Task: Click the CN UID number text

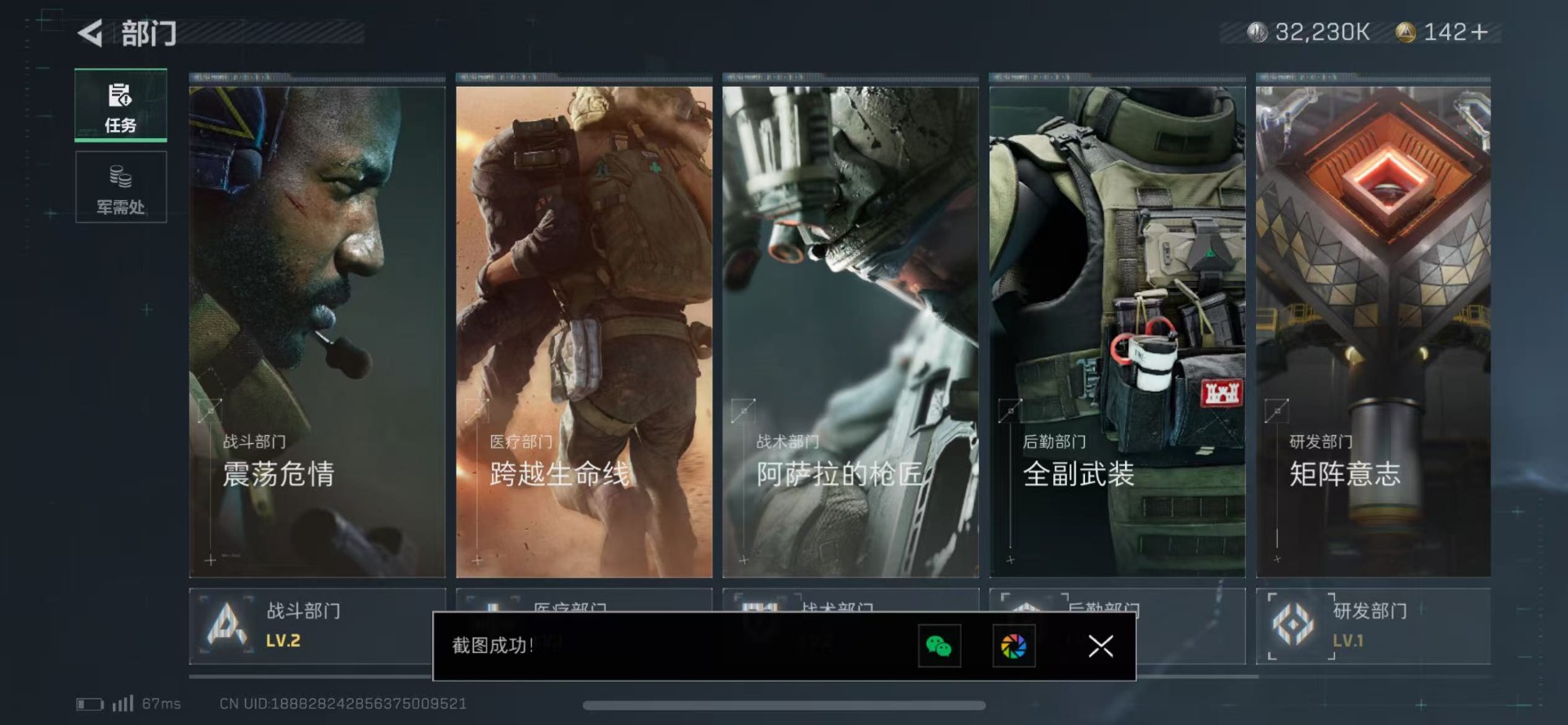Action: coord(343,704)
